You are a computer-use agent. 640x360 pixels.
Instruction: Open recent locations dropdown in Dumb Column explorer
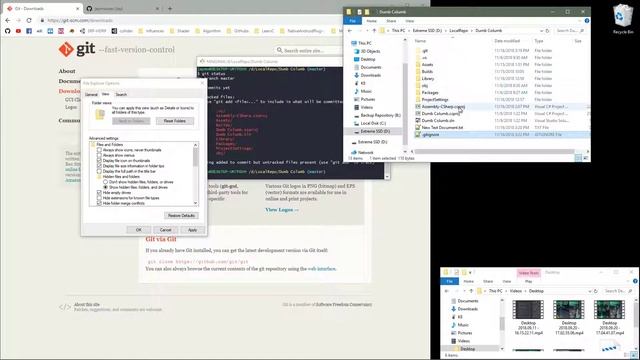pos(367,31)
